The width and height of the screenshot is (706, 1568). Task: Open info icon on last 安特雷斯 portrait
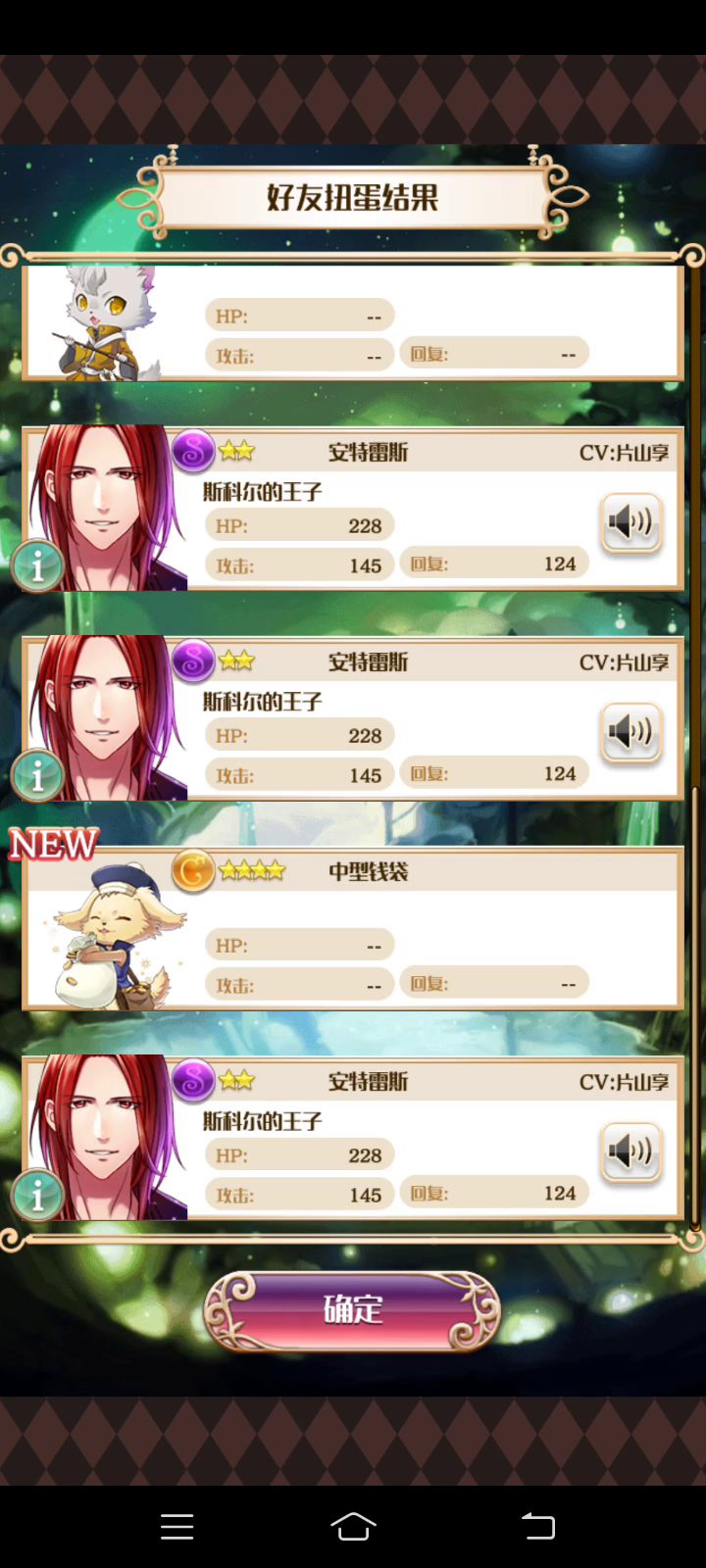(x=37, y=1196)
